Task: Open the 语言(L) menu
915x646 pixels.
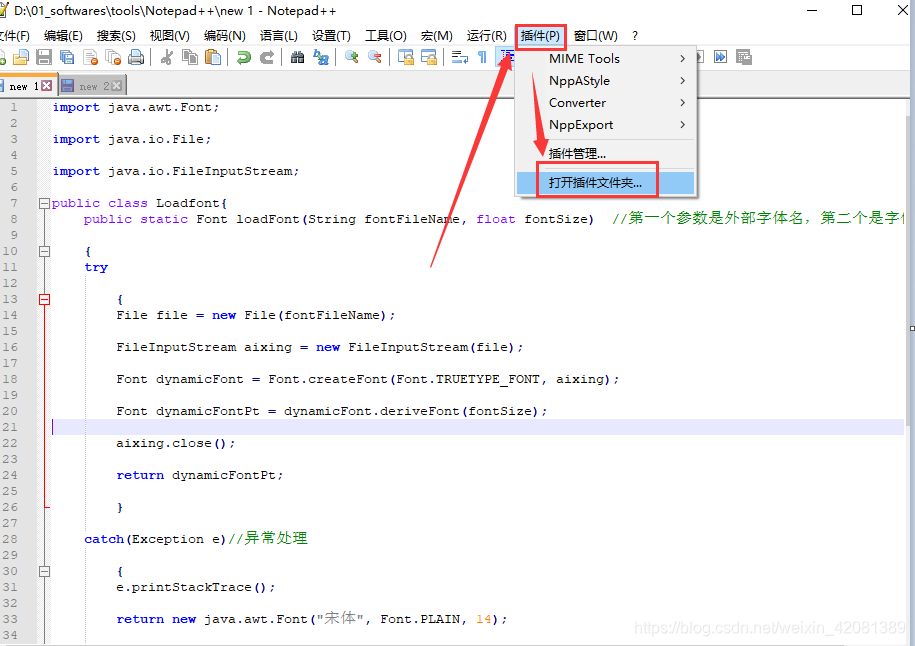Action: point(278,36)
